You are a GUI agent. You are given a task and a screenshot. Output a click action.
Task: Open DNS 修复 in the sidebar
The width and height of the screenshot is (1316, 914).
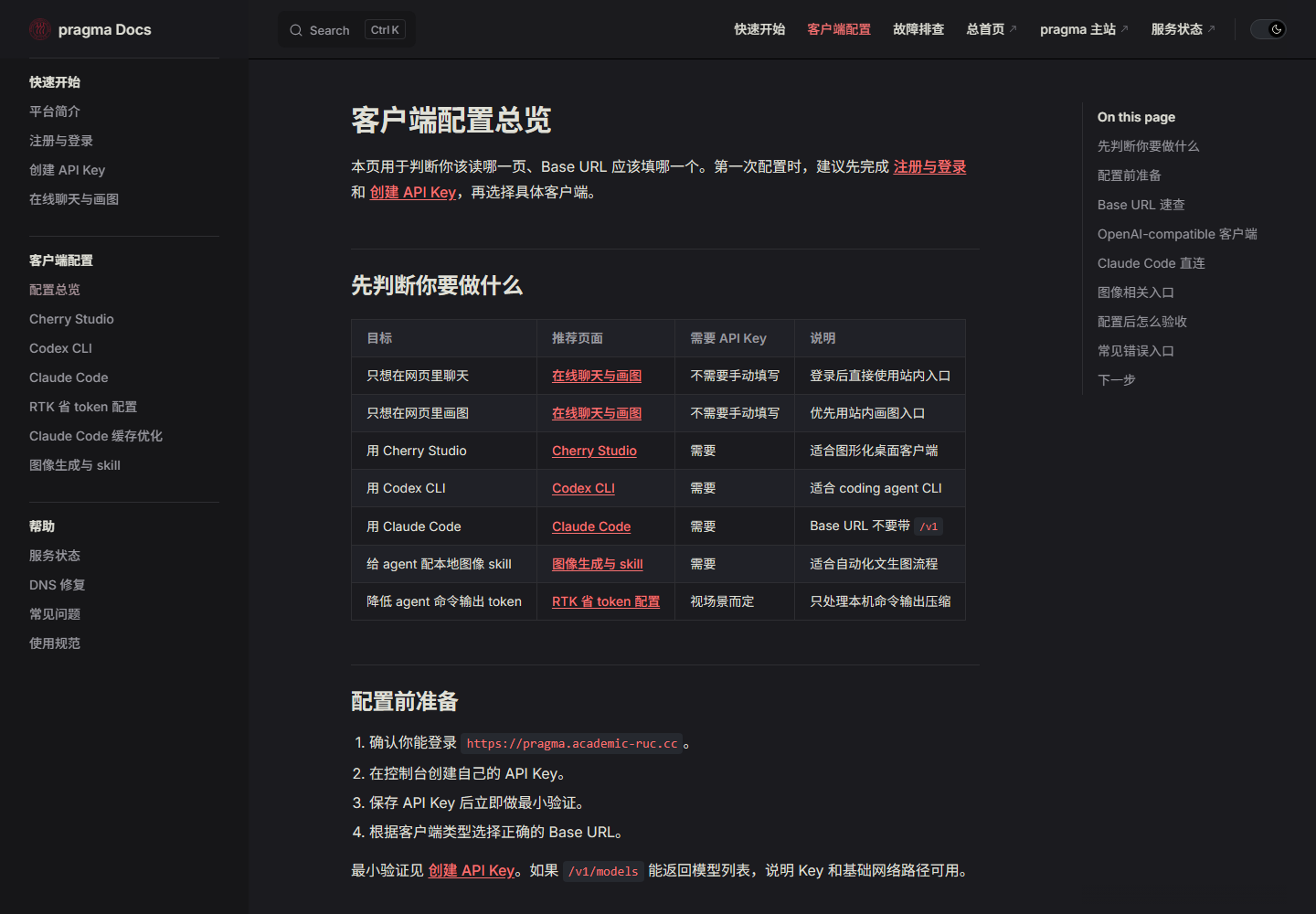pyautogui.click(x=57, y=585)
